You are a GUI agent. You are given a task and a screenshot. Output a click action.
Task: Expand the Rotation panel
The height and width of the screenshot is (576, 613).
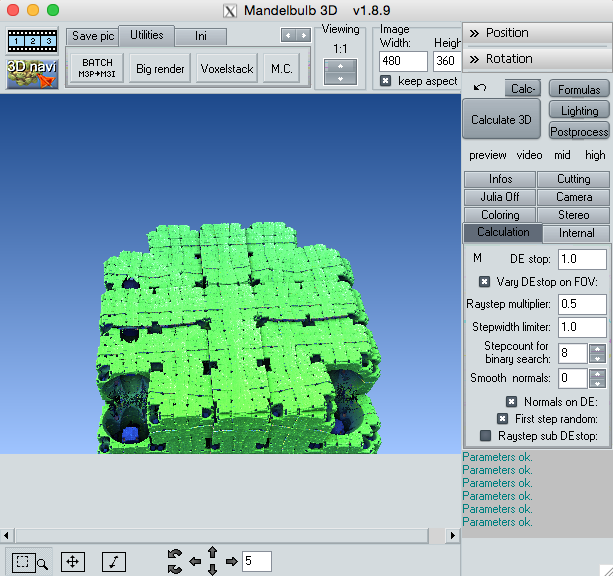pyautogui.click(x=537, y=59)
